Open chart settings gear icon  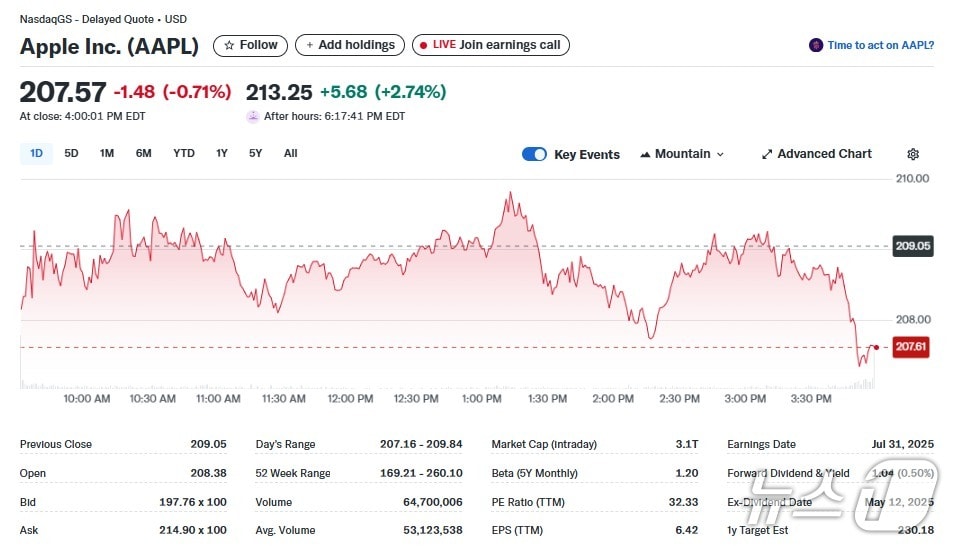pos(912,154)
